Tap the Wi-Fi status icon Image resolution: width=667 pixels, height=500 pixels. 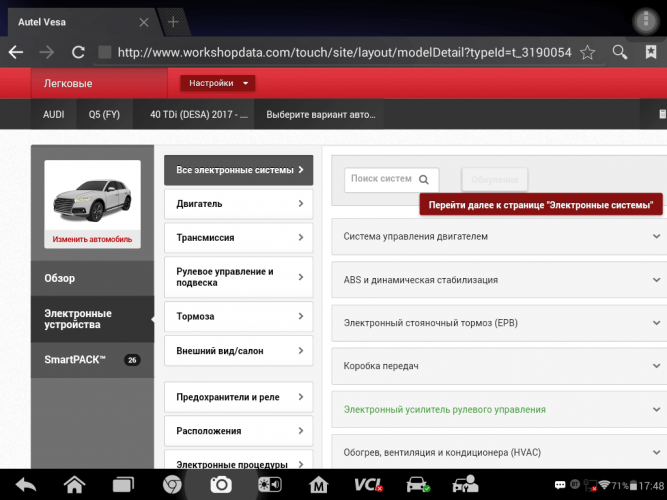tap(604, 485)
